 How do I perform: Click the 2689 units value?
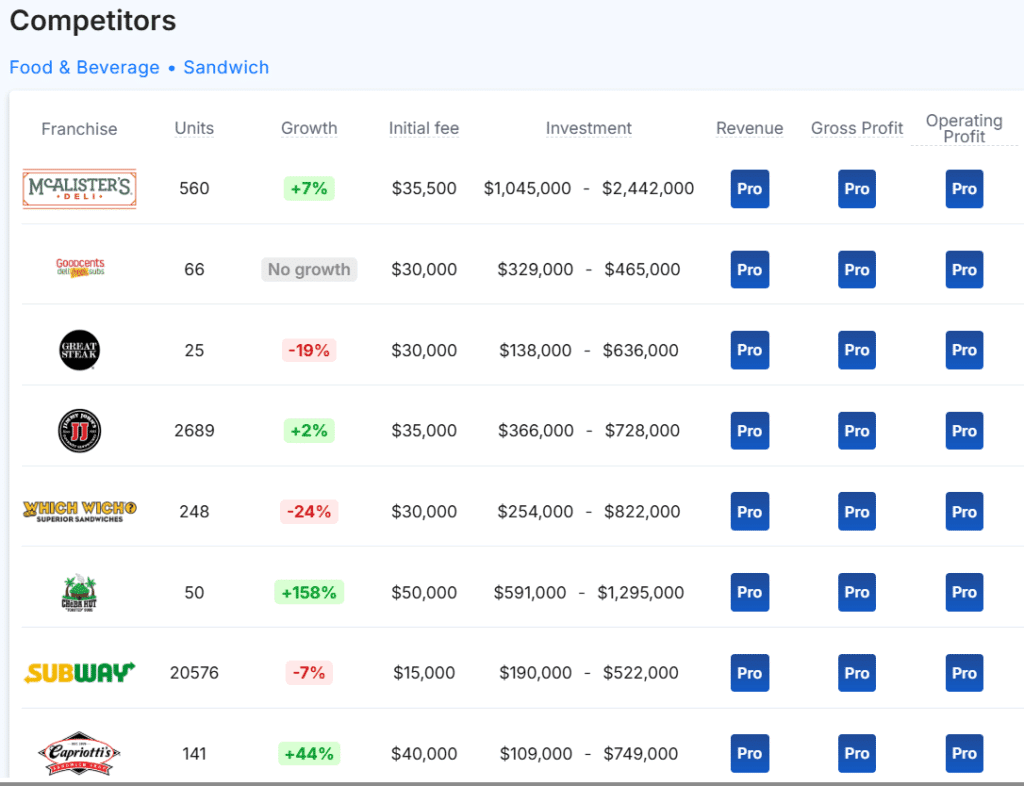(194, 431)
